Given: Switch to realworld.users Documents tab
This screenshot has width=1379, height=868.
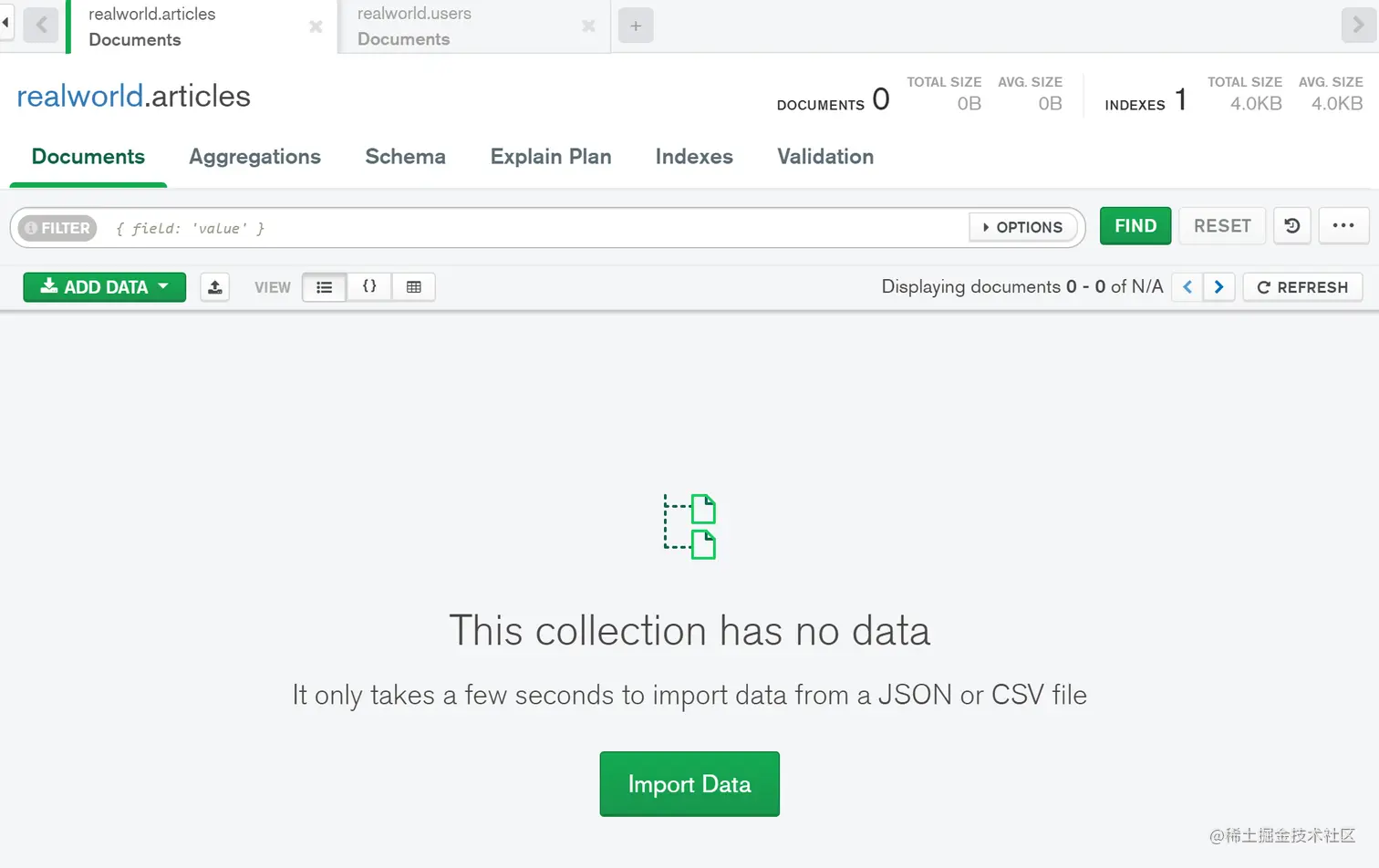Looking at the screenshot, I should tap(474, 26).
